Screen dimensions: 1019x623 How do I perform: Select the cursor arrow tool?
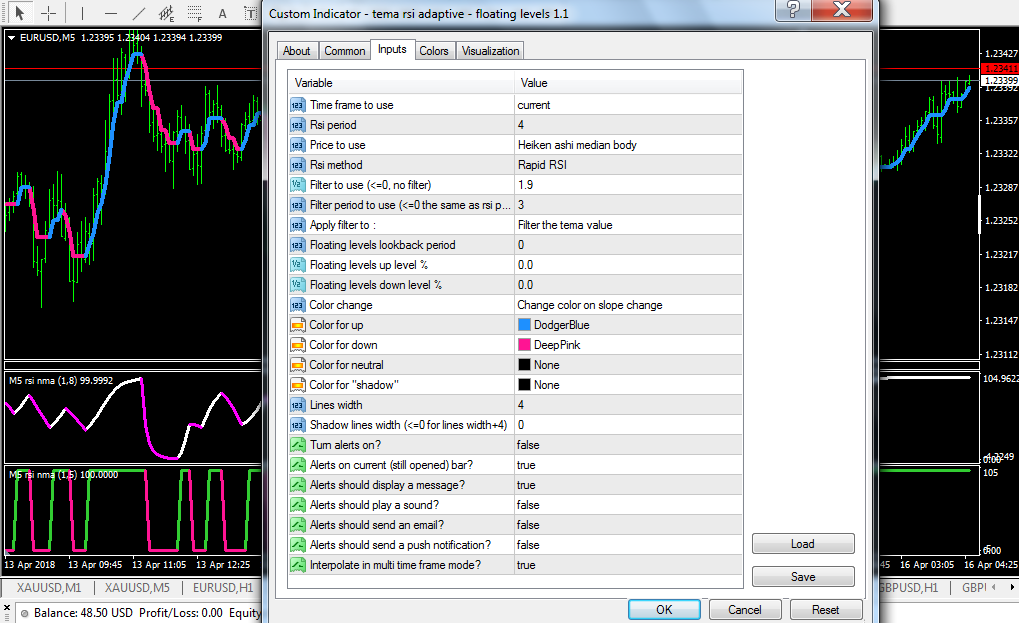tap(20, 13)
